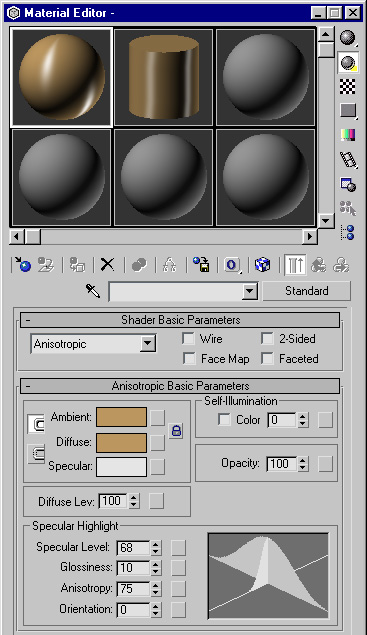
Task: Click the Diffuse map button
Action: (158, 443)
